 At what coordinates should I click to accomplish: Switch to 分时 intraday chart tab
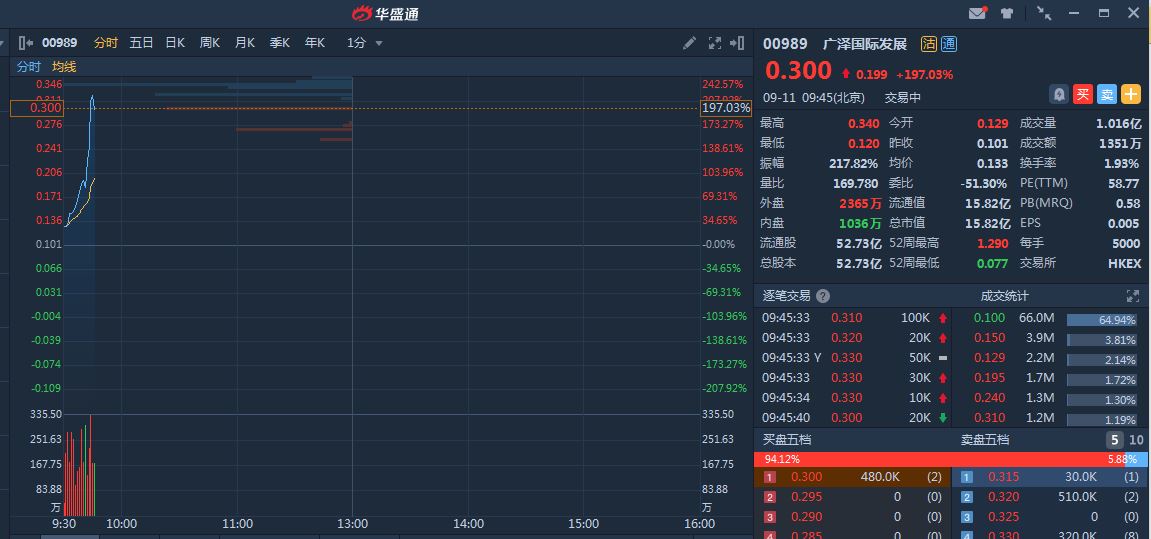click(106, 43)
